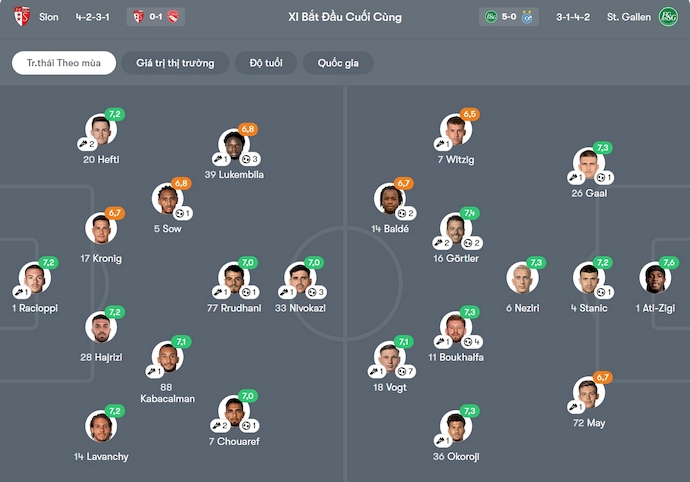
Task: Click Hefti's player photo
Action: coord(101,129)
